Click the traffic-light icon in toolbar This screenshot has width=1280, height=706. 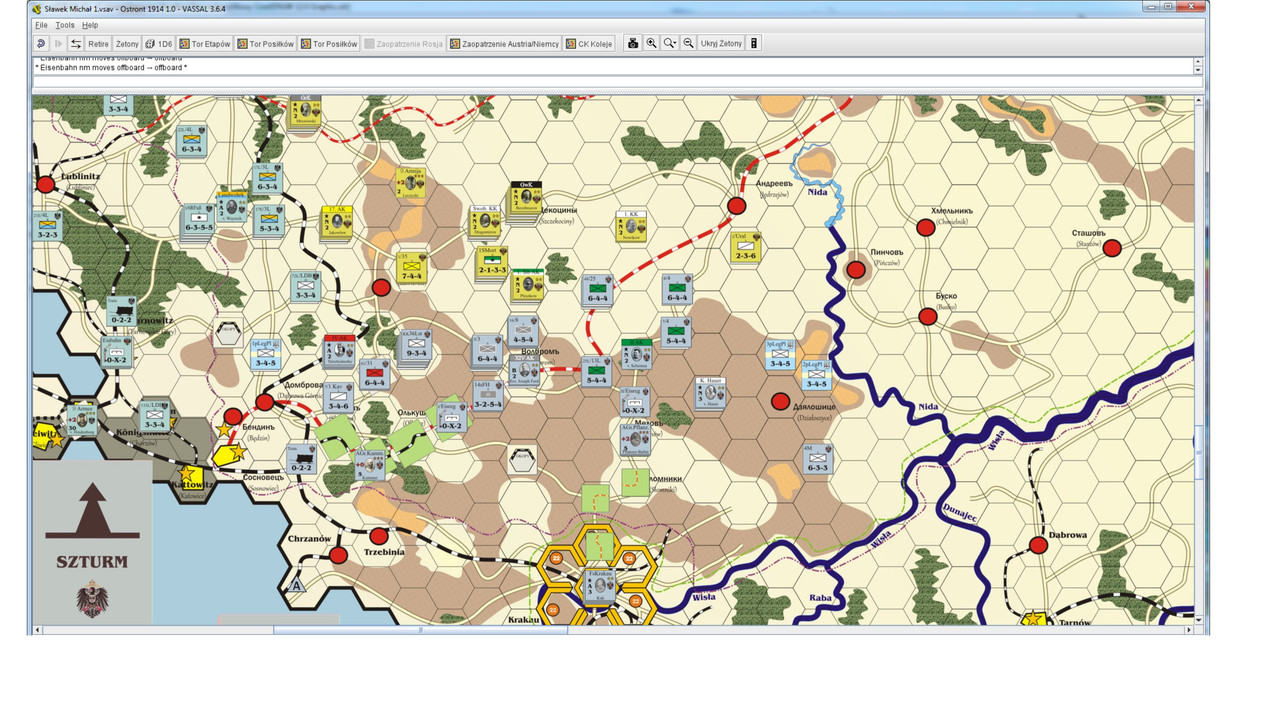tap(754, 43)
